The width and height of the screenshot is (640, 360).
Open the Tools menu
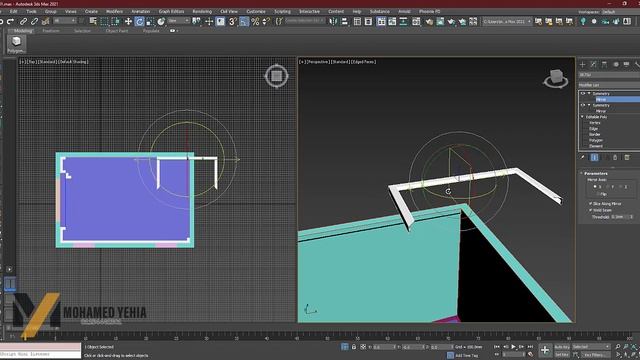(x=31, y=12)
